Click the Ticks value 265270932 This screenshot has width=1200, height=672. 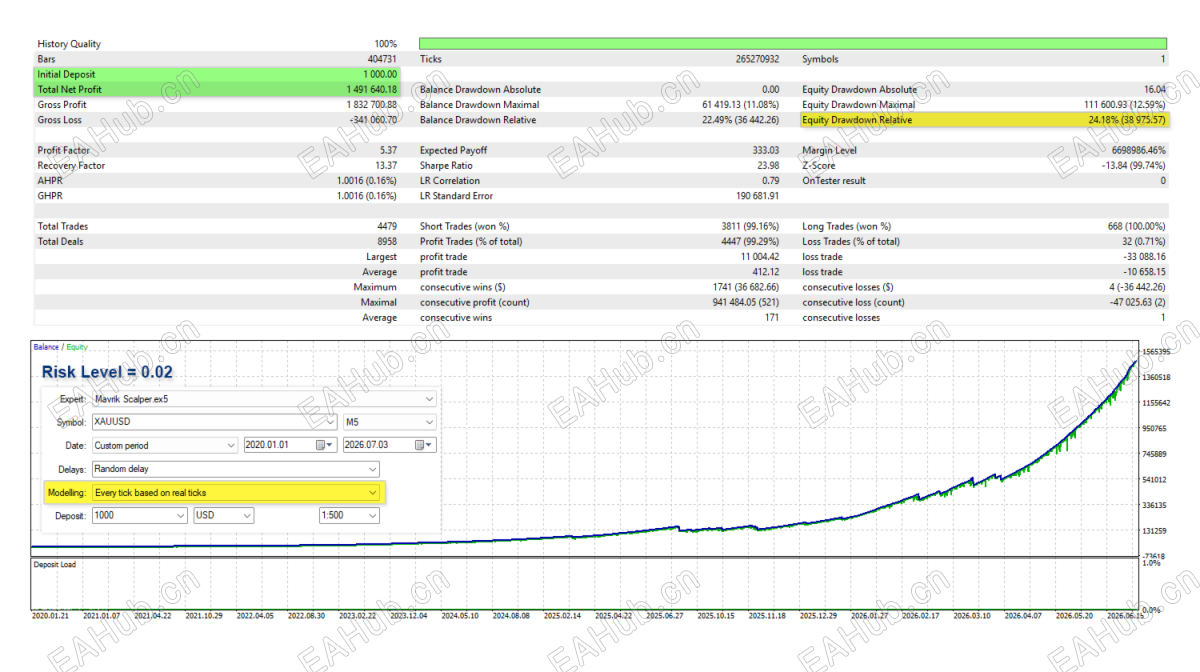[757, 59]
